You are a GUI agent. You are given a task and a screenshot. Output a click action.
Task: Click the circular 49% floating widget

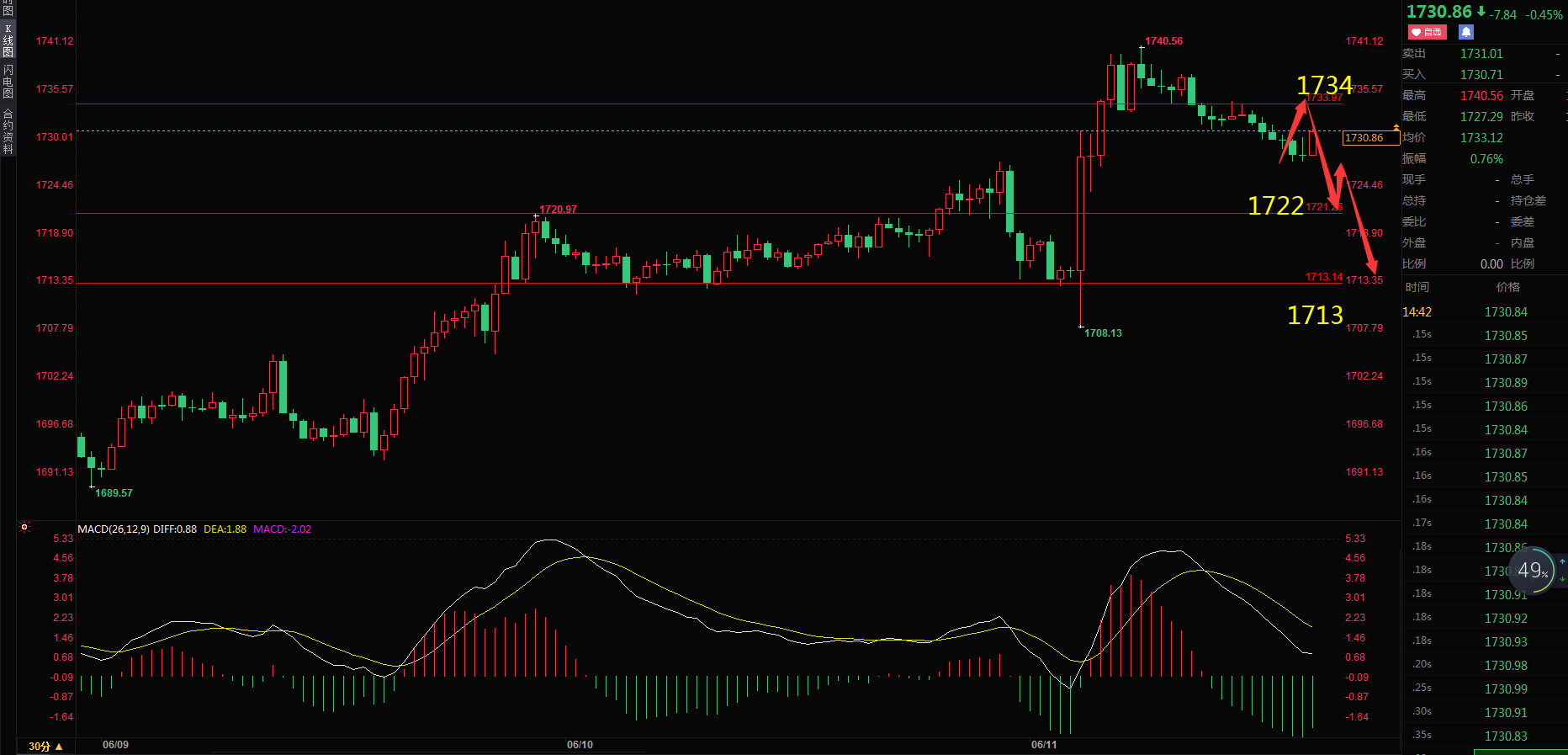tap(1531, 571)
